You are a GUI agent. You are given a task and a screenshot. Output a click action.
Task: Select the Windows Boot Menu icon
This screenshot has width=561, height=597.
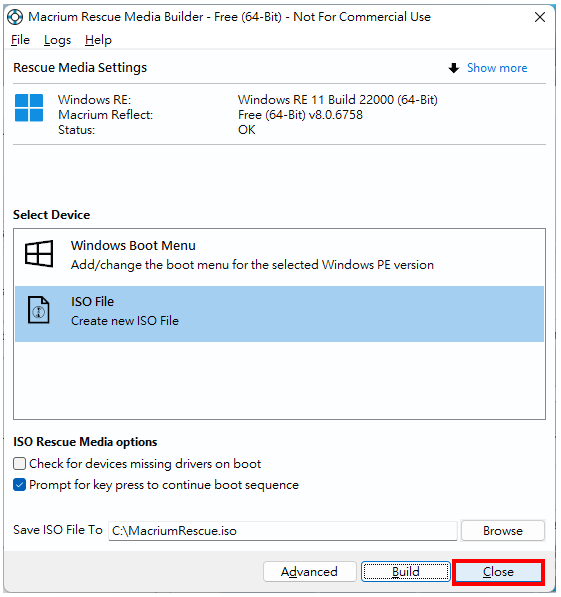pyautogui.click(x=39, y=254)
